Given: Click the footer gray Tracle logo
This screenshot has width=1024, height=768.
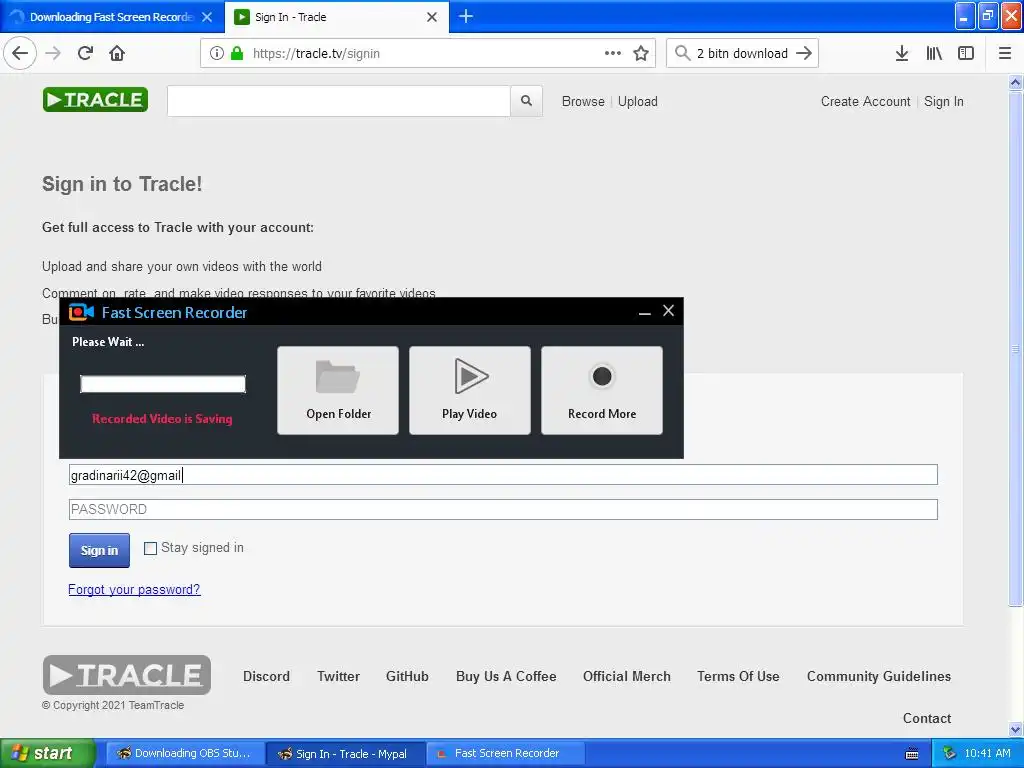Looking at the screenshot, I should pyautogui.click(x=127, y=675).
